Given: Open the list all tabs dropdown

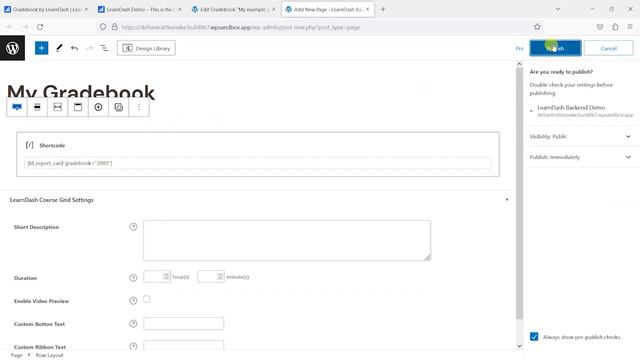Looking at the screenshot, I should [x=558, y=9].
